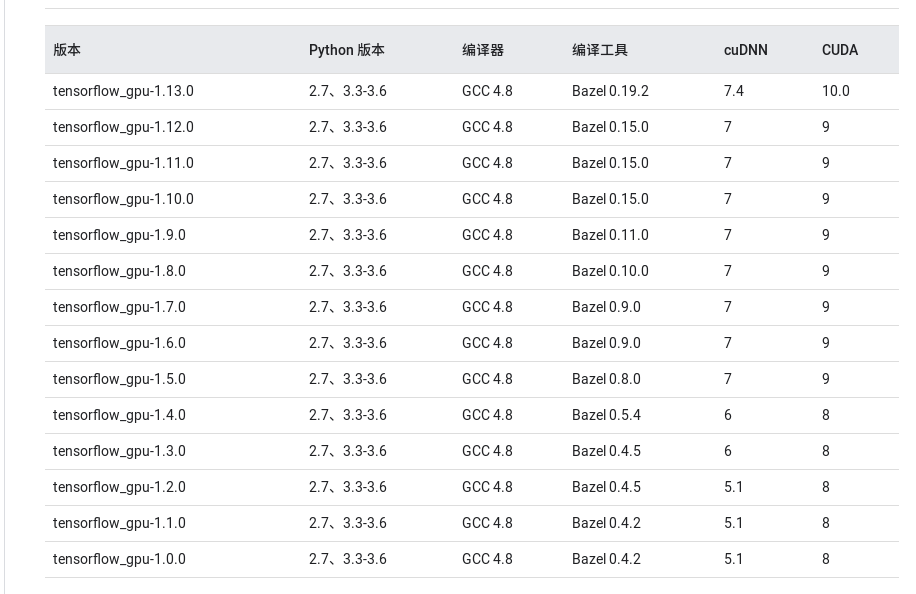Click cuDNN 5.1 in tensorflow_gpu-1.2.0 row

coord(733,488)
